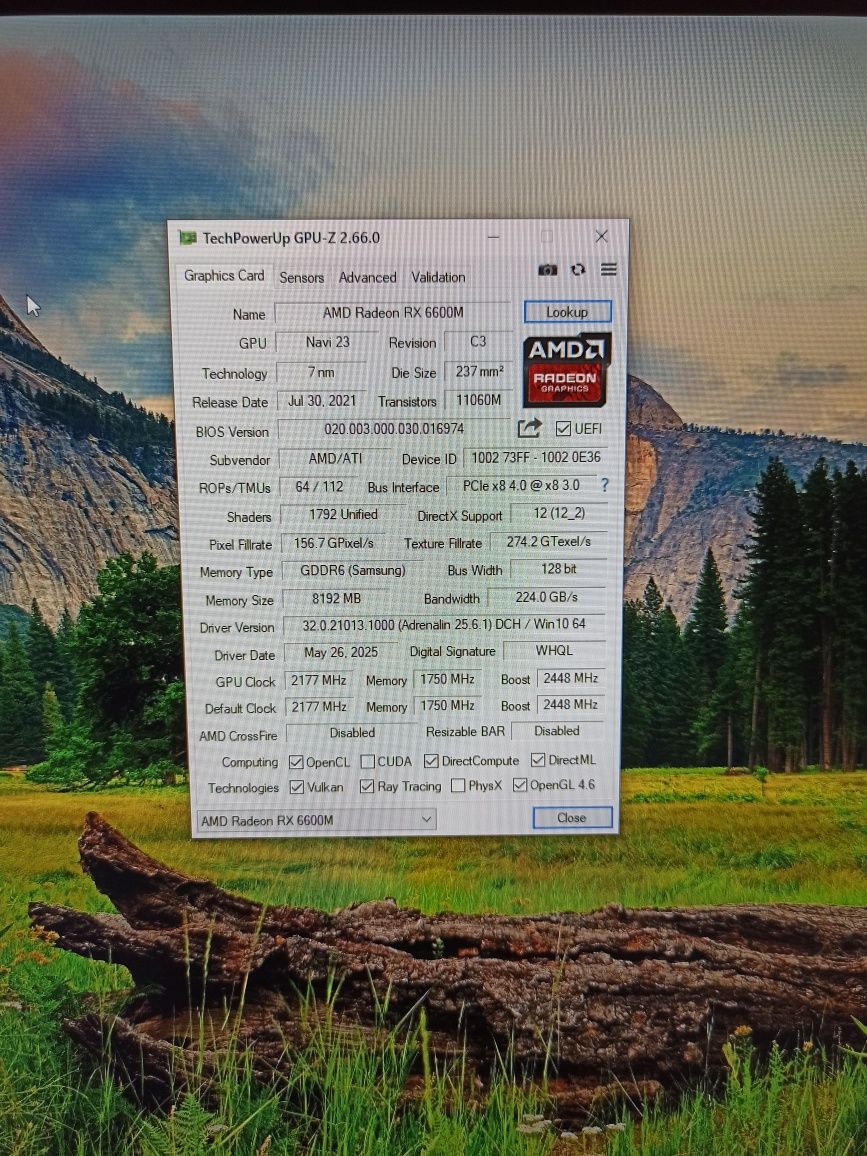Click the Memory Type GDDR6 (Samsung)
This screenshot has width=867, height=1156.
pos(352,571)
